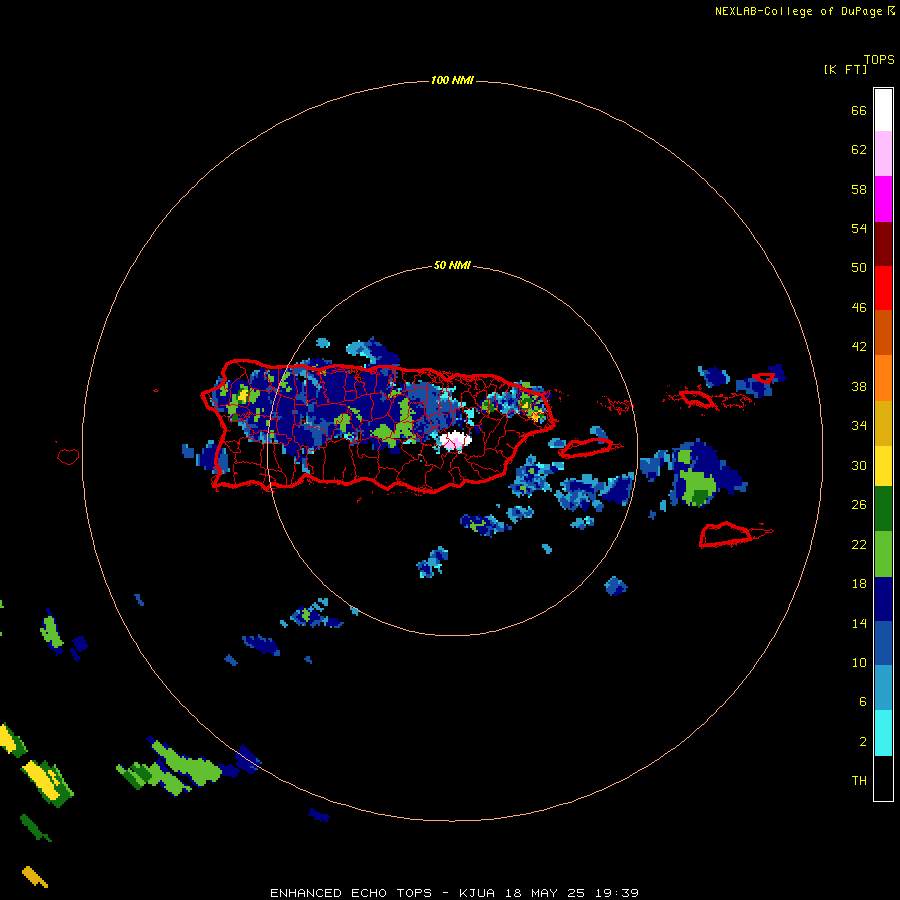900x900 pixels.
Task: Click the 100 NMI range ring label
Action: [x=452, y=80]
